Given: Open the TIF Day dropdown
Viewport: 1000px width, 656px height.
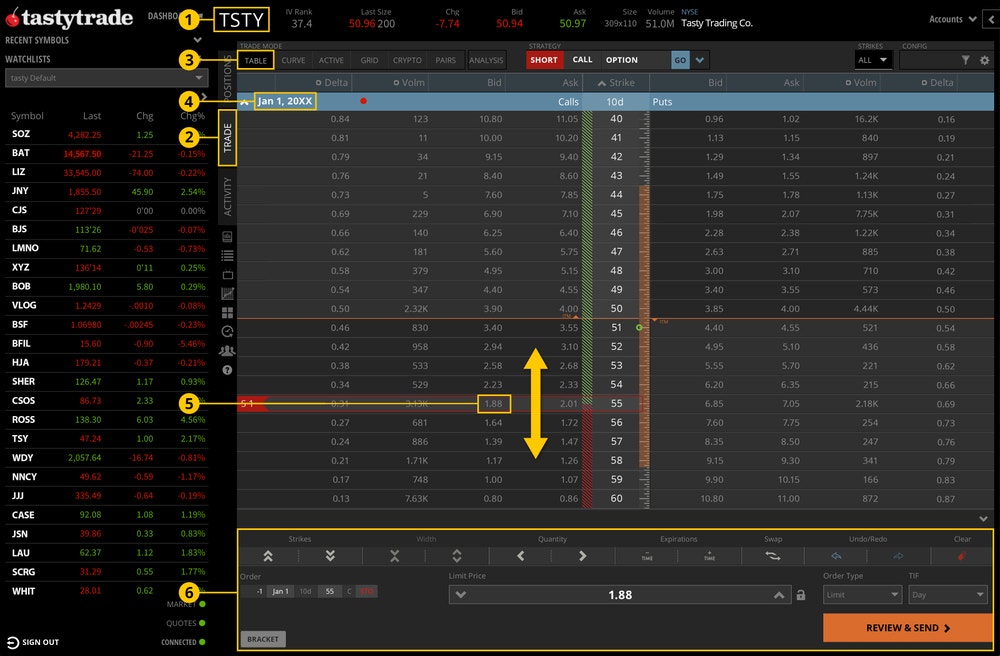Looking at the screenshot, I should tap(948, 595).
